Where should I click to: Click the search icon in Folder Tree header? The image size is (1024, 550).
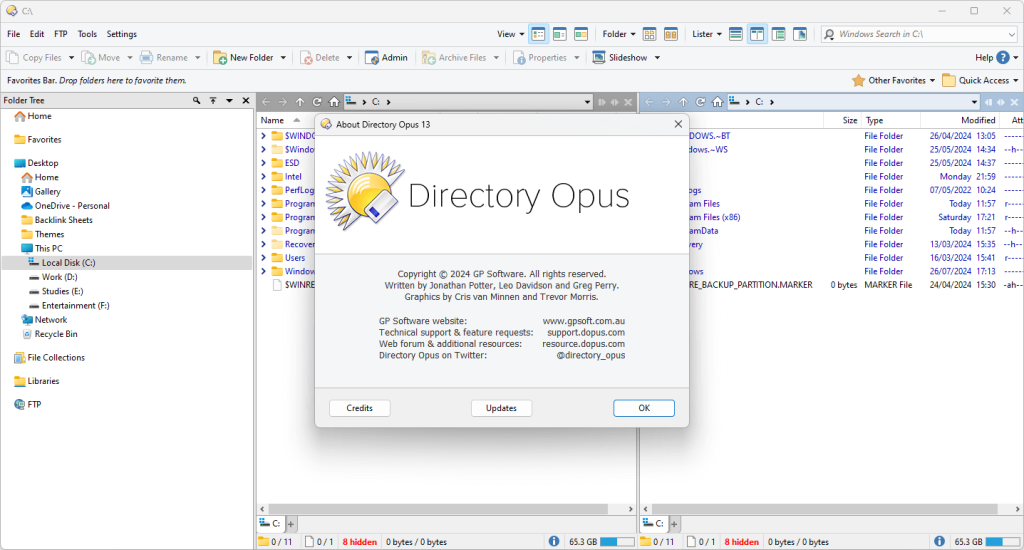coord(197,101)
